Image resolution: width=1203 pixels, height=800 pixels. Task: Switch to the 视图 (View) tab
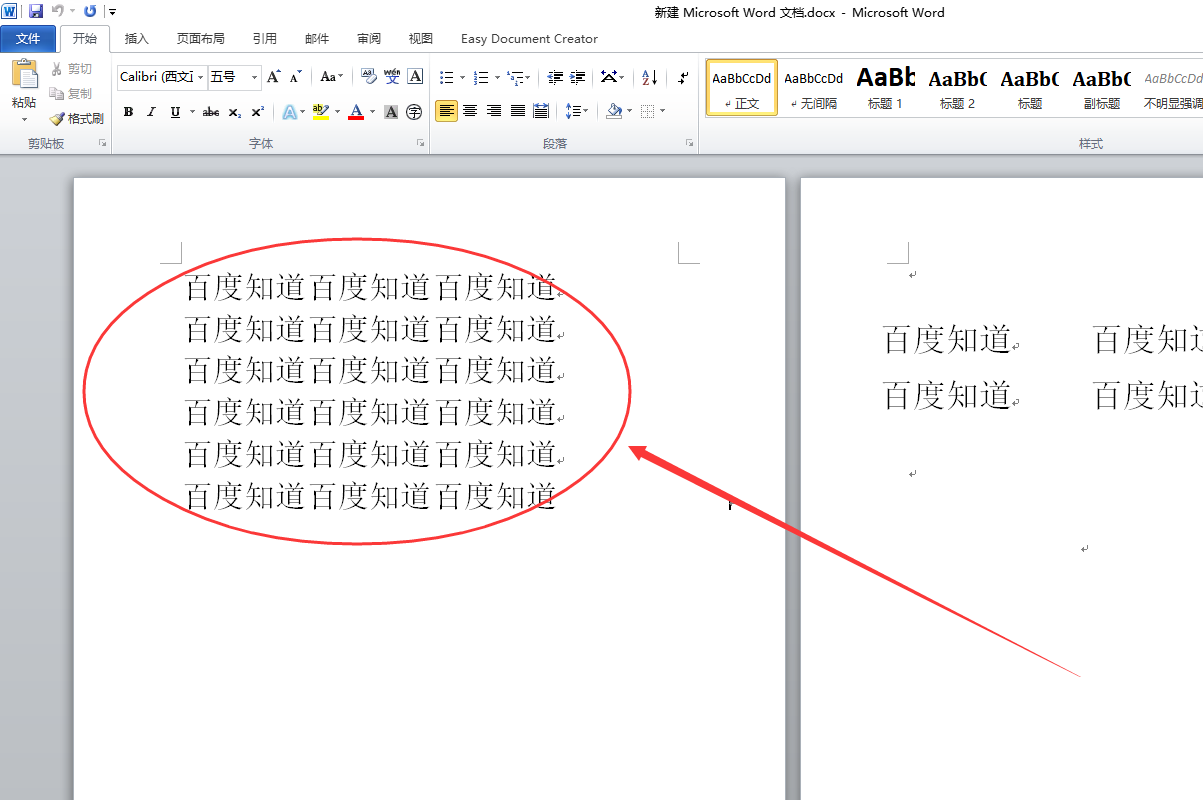point(421,39)
